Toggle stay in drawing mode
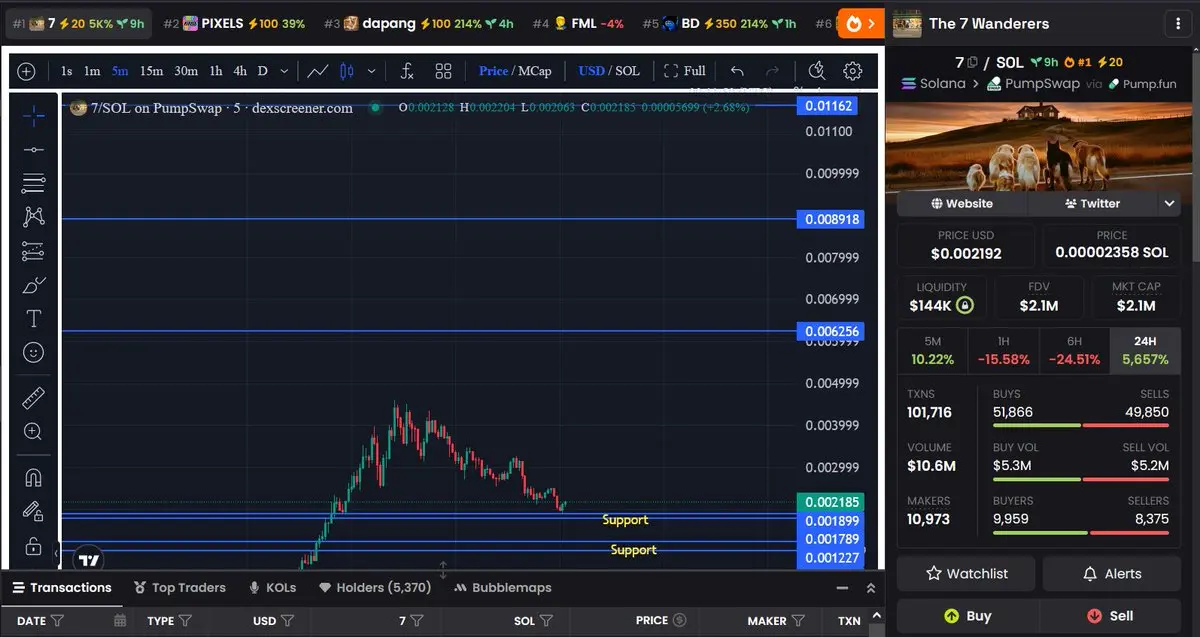The image size is (1200, 637). tap(33, 512)
